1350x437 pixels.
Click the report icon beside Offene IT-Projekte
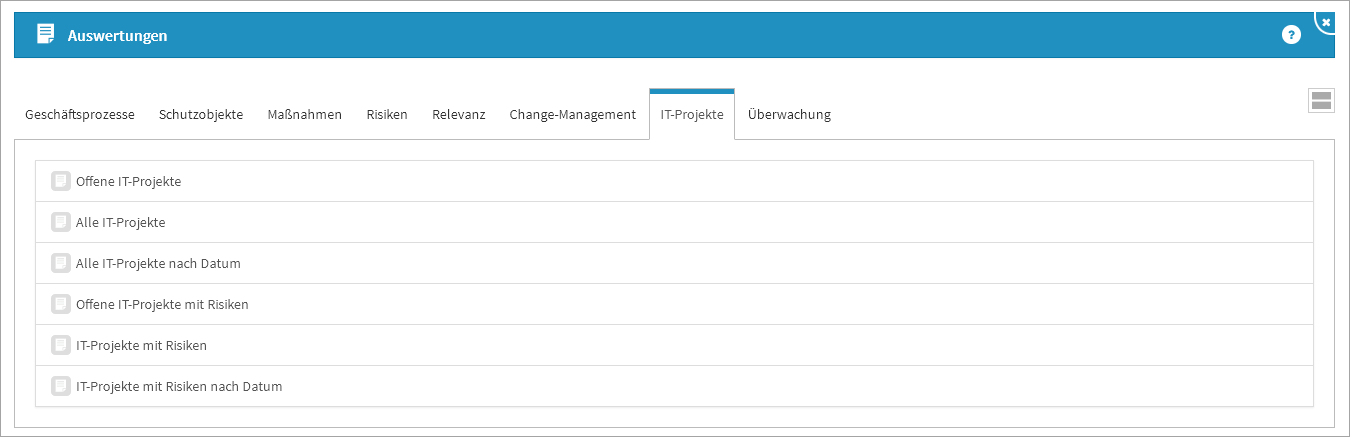coord(61,181)
